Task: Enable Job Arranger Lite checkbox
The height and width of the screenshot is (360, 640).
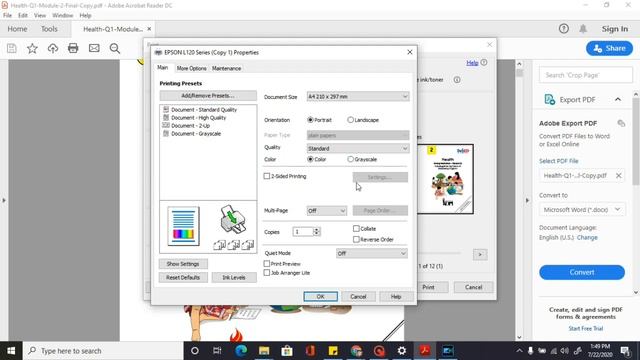Action: pyautogui.click(x=267, y=273)
